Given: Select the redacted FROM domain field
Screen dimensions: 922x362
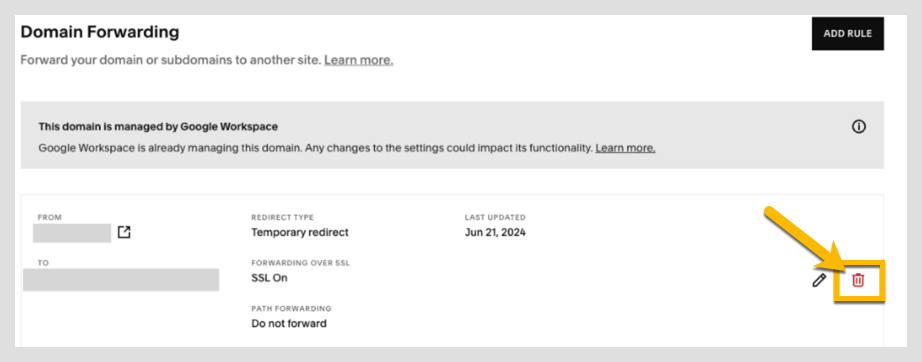Looking at the screenshot, I should 72,233.
